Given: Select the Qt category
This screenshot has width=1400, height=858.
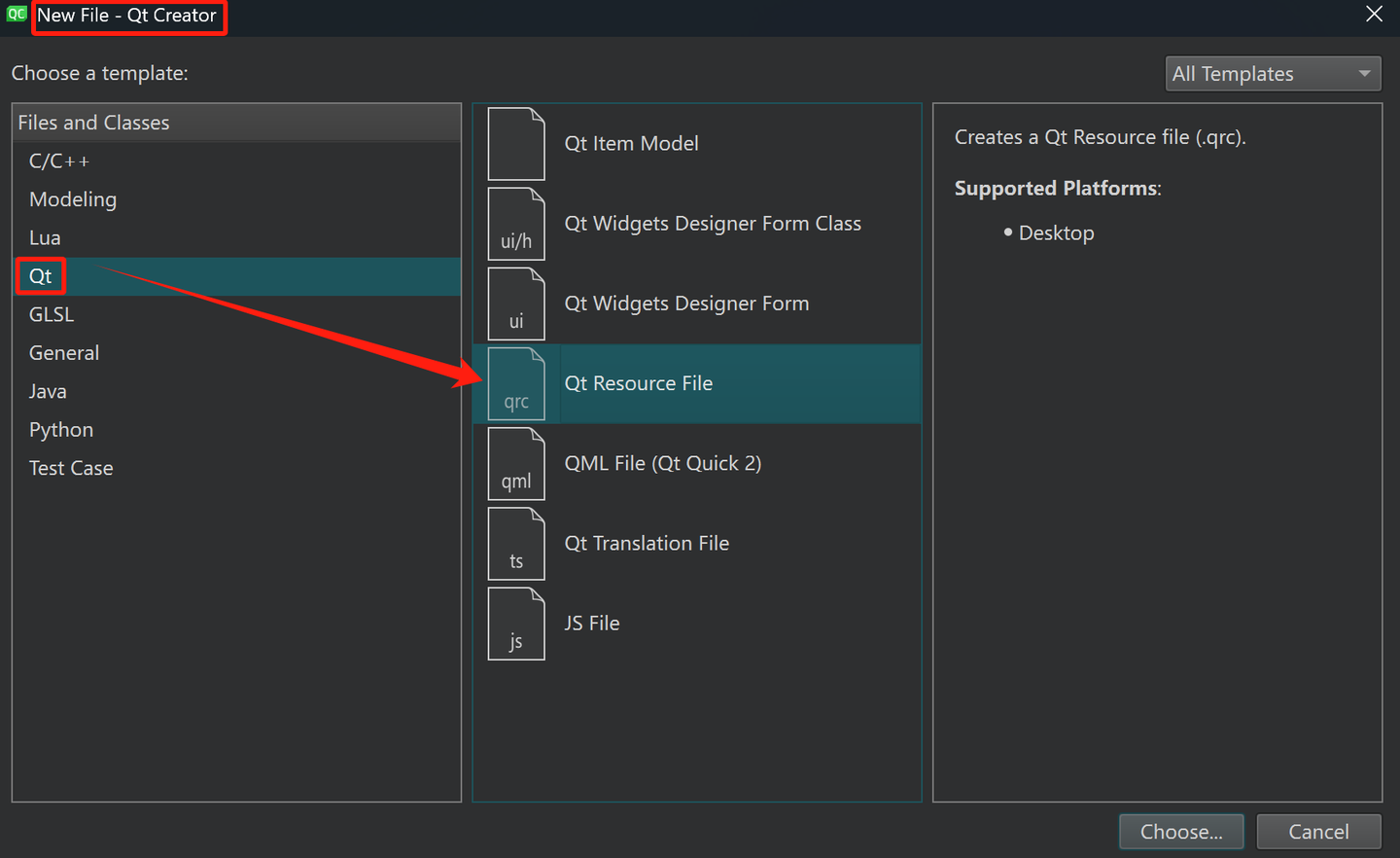Looking at the screenshot, I should click(236, 276).
